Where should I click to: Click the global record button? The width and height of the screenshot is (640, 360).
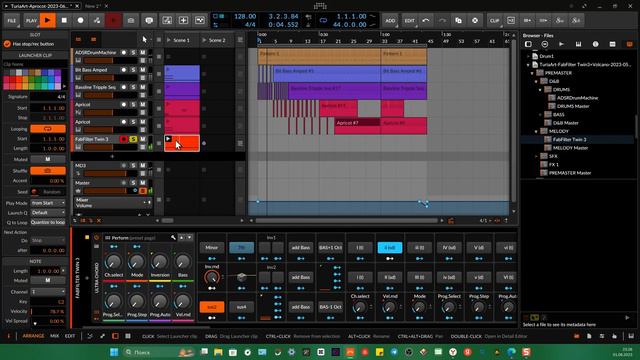click(80, 20)
